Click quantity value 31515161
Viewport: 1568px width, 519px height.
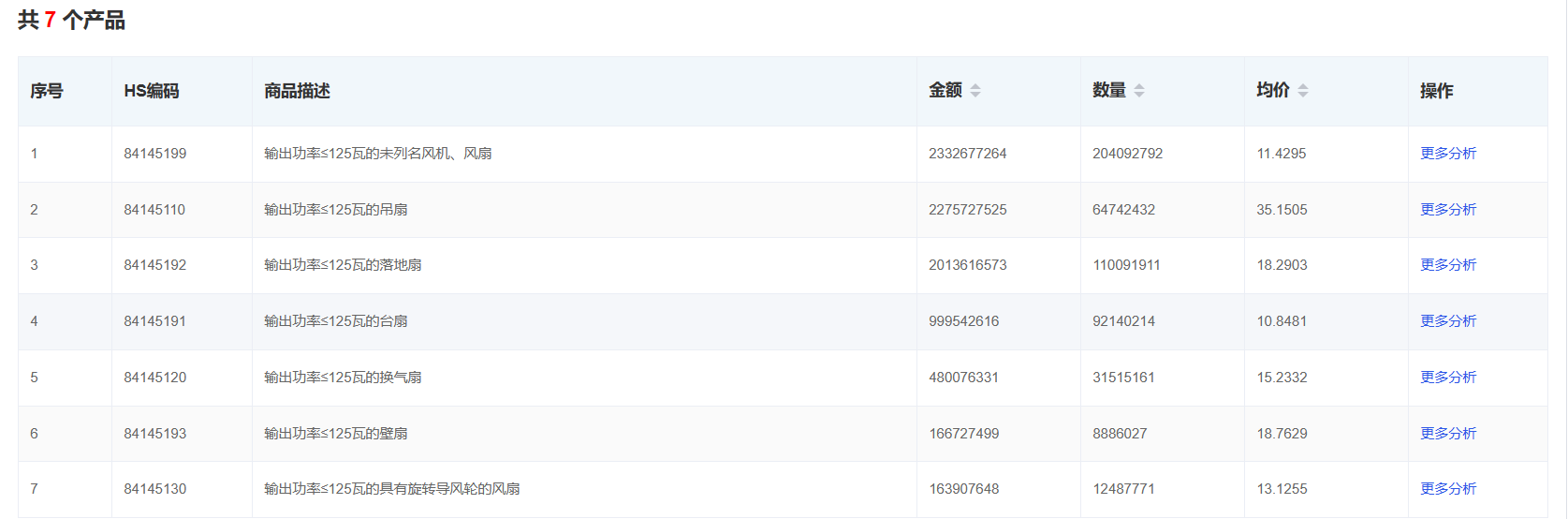(1124, 378)
